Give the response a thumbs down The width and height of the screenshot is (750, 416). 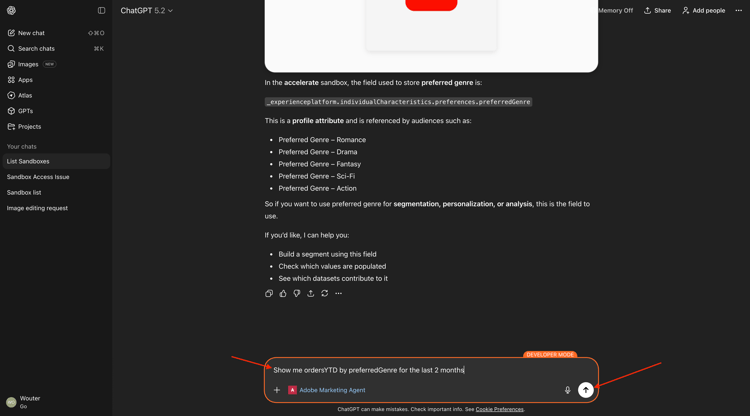pos(297,294)
